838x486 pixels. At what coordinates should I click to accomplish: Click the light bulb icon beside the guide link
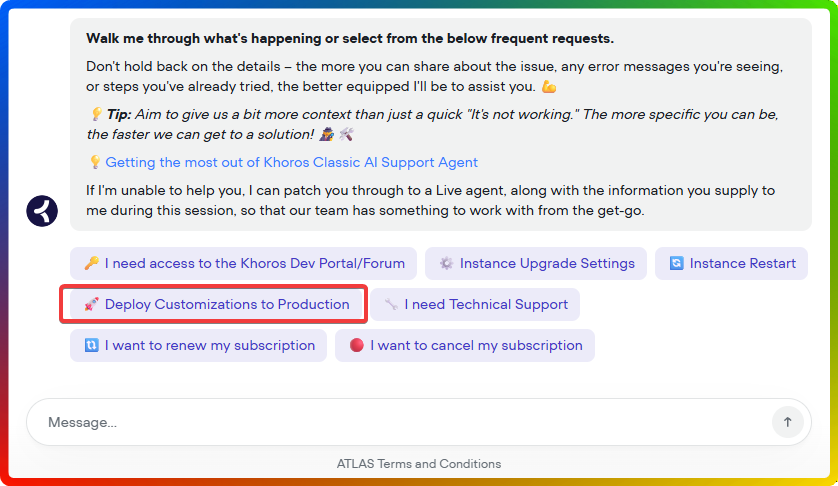point(95,162)
